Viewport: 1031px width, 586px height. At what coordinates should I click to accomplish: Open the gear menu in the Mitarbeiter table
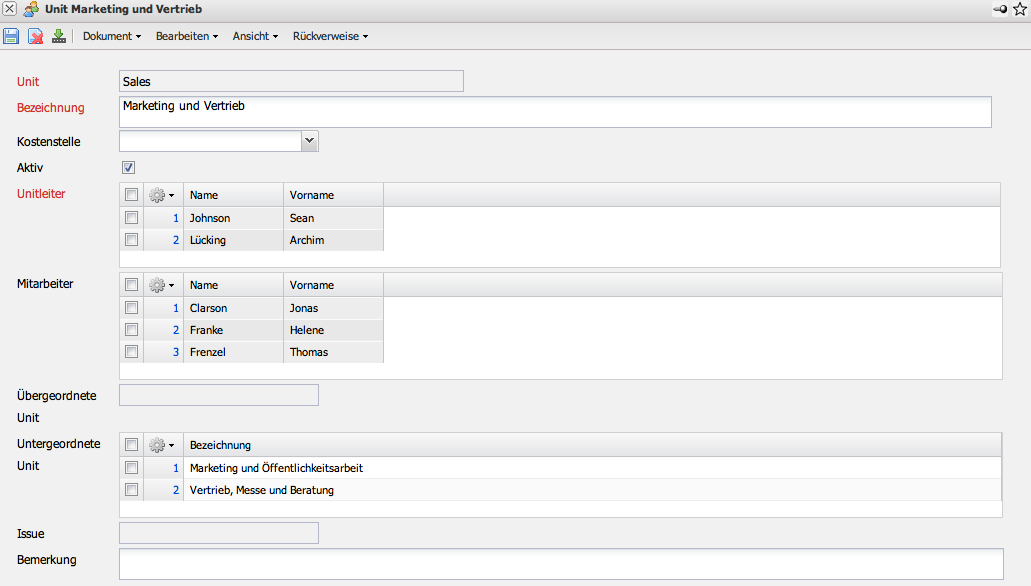pyautogui.click(x=161, y=285)
